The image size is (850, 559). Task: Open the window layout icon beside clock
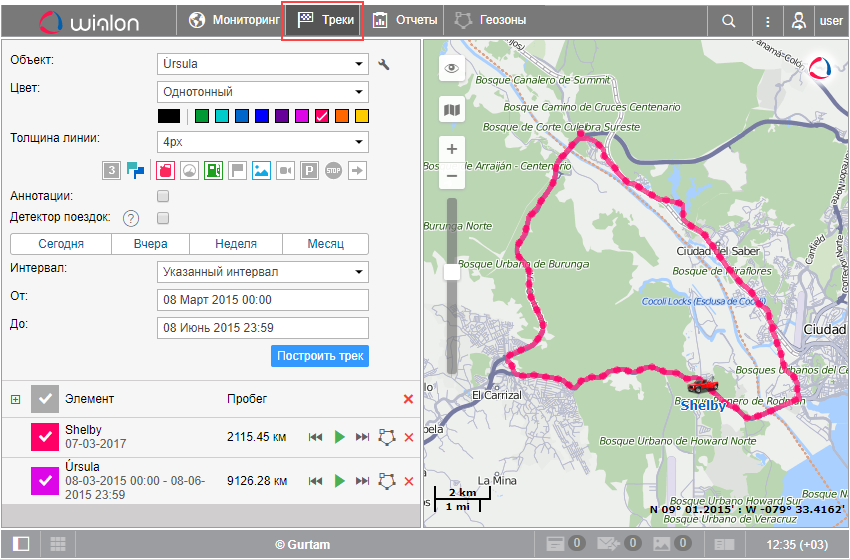coord(724,544)
